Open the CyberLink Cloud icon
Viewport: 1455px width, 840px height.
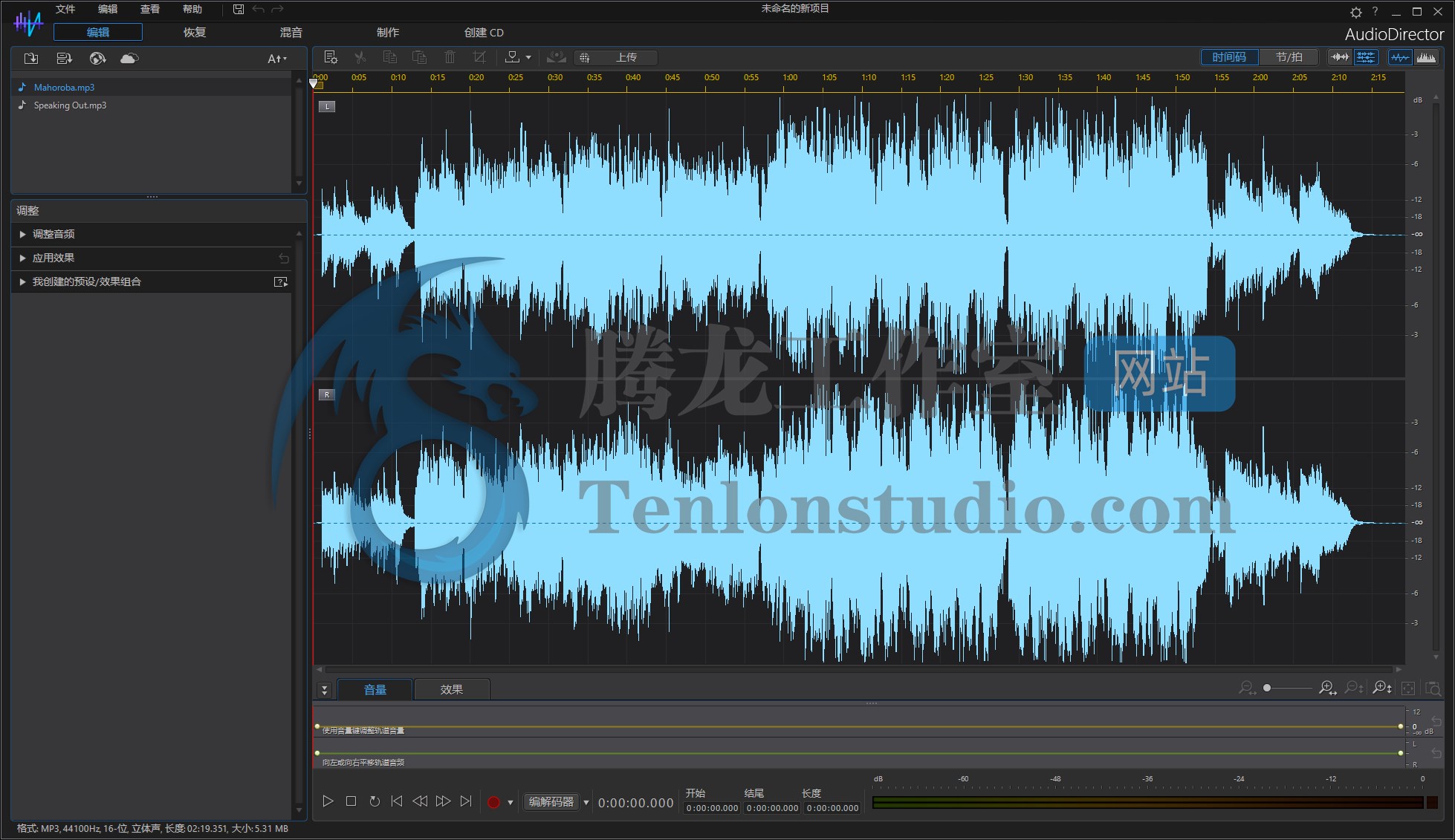click(x=129, y=58)
